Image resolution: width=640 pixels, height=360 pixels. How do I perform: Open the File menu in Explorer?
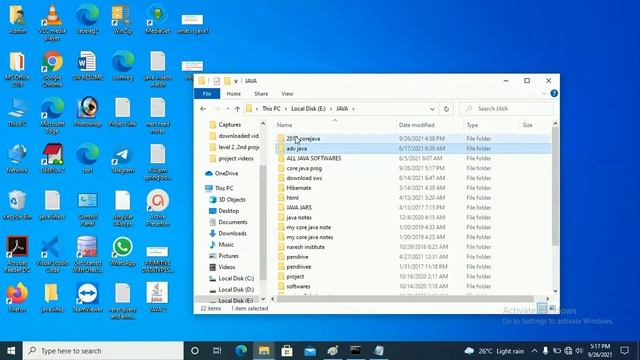coord(207,94)
